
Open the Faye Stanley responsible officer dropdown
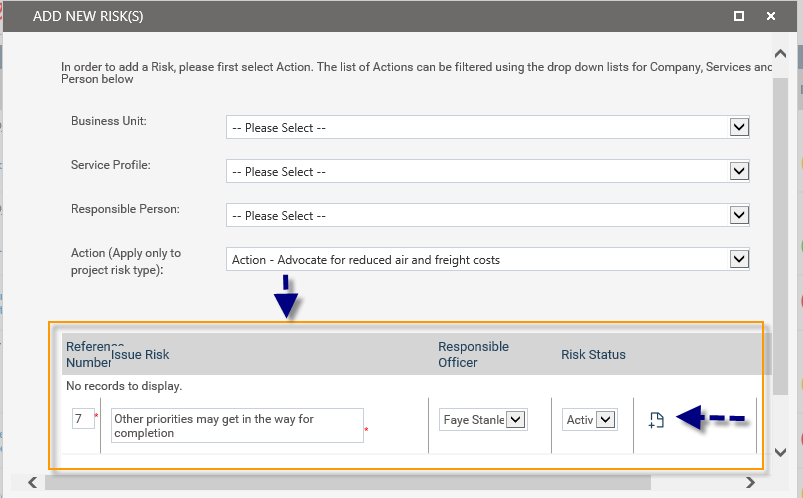(x=516, y=420)
